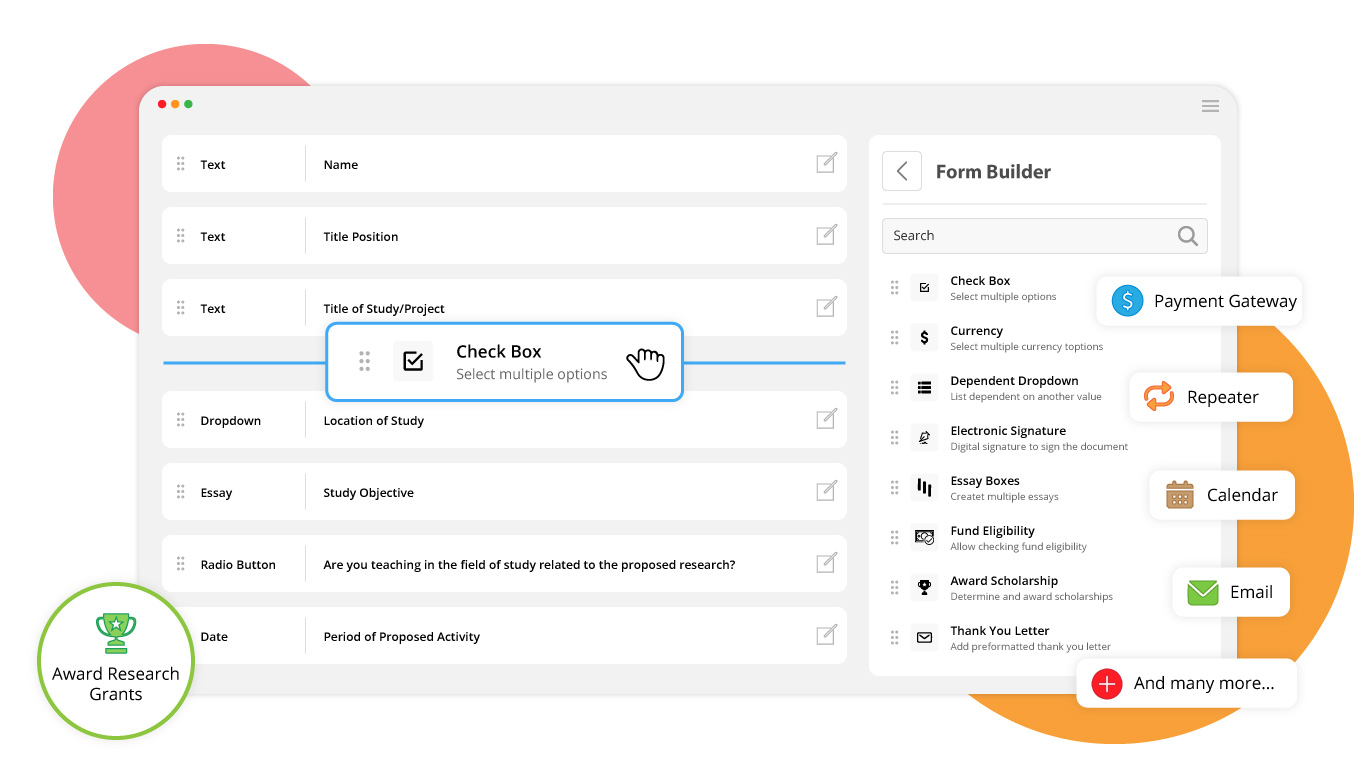Viewport: 1366px width, 768px height.
Task: Select Check Box item in Form Builder list
Action: [980, 288]
